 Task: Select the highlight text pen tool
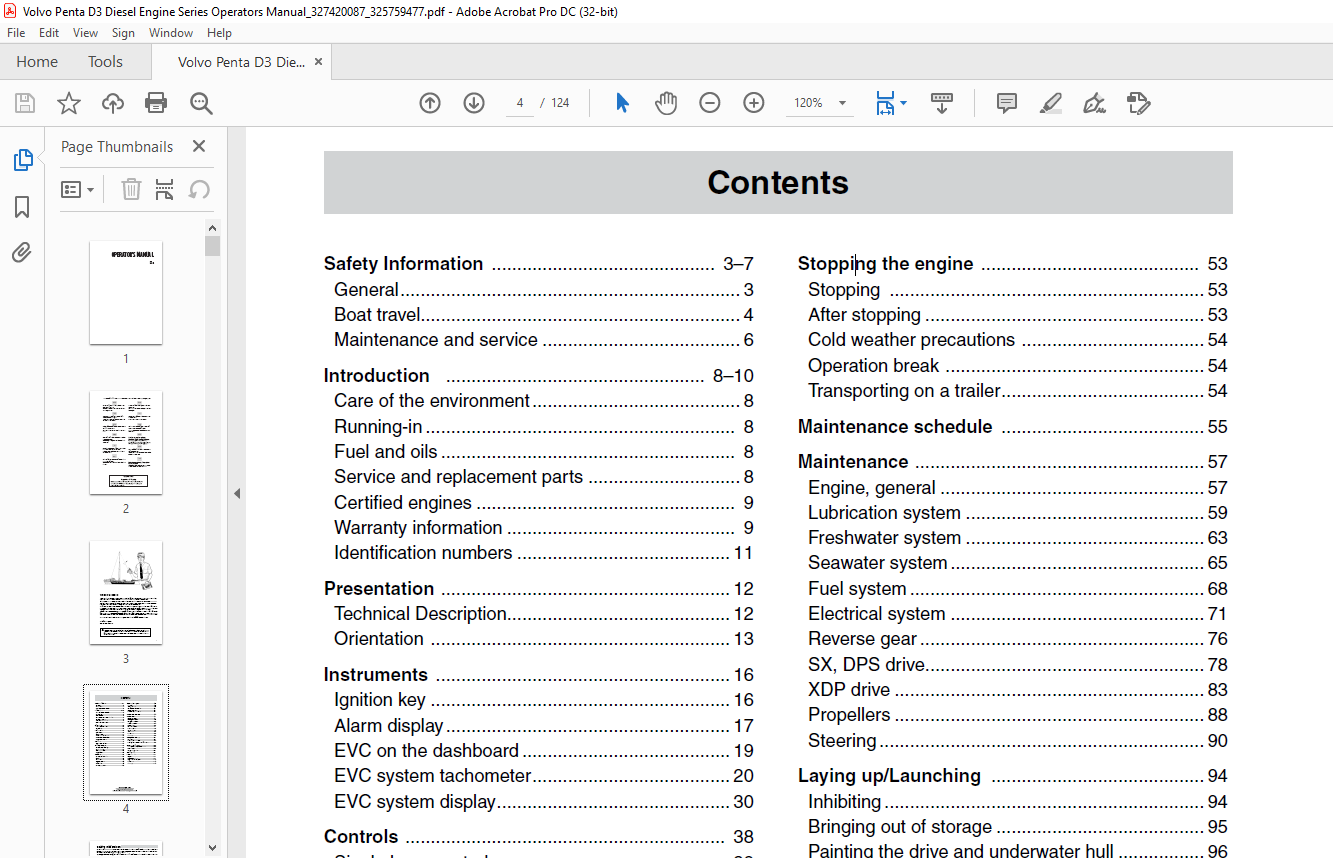(x=1051, y=103)
